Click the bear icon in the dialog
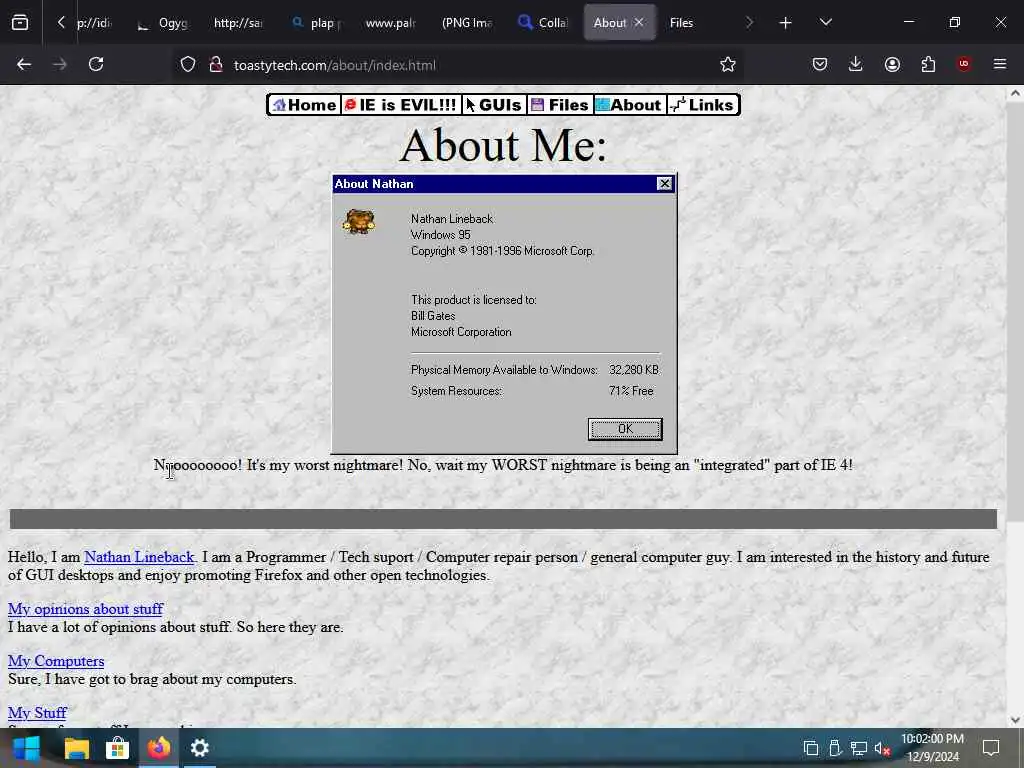Viewport: 1024px width, 768px height. pos(359,222)
